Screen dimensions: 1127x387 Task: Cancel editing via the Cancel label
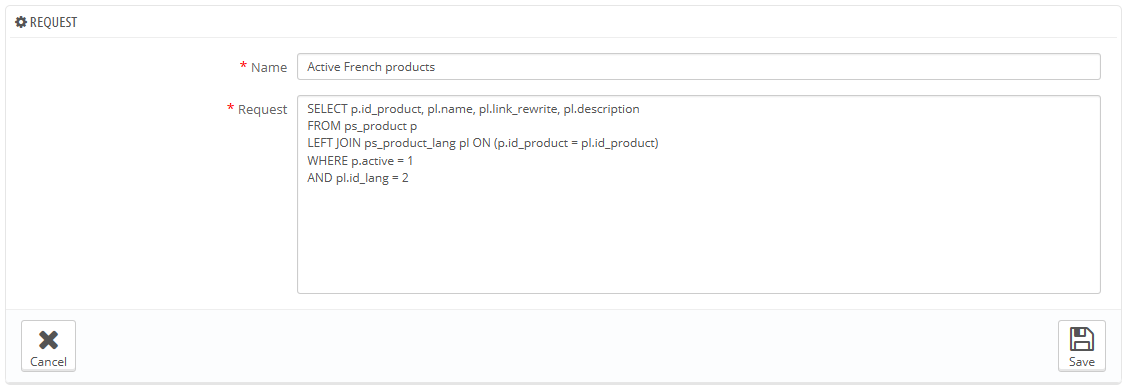pyautogui.click(x=48, y=362)
